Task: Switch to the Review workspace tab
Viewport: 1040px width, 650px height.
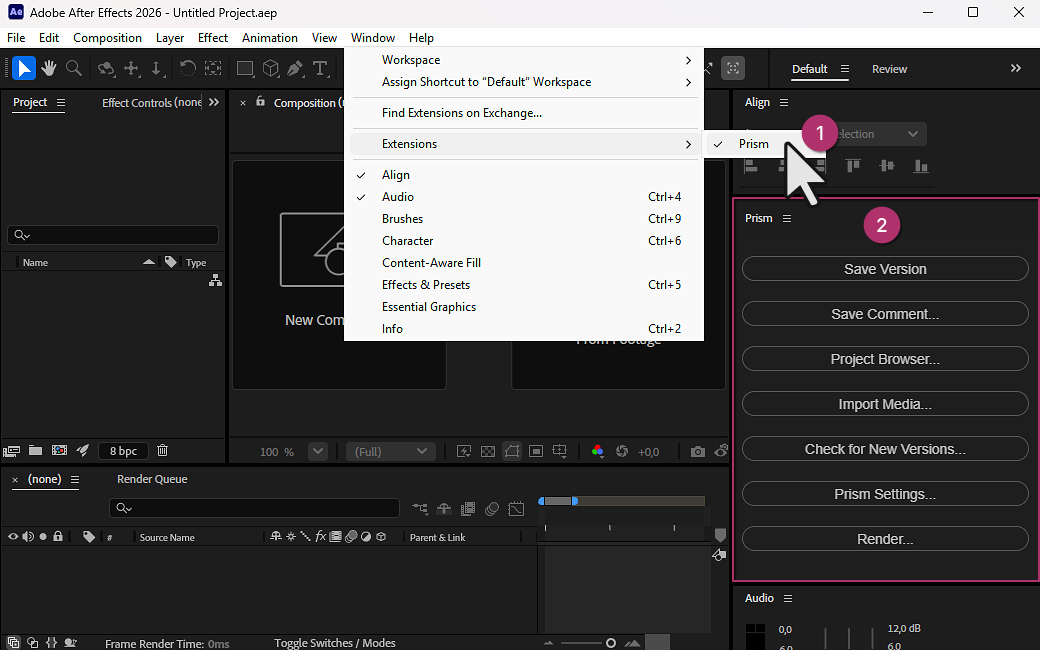Action: (889, 69)
